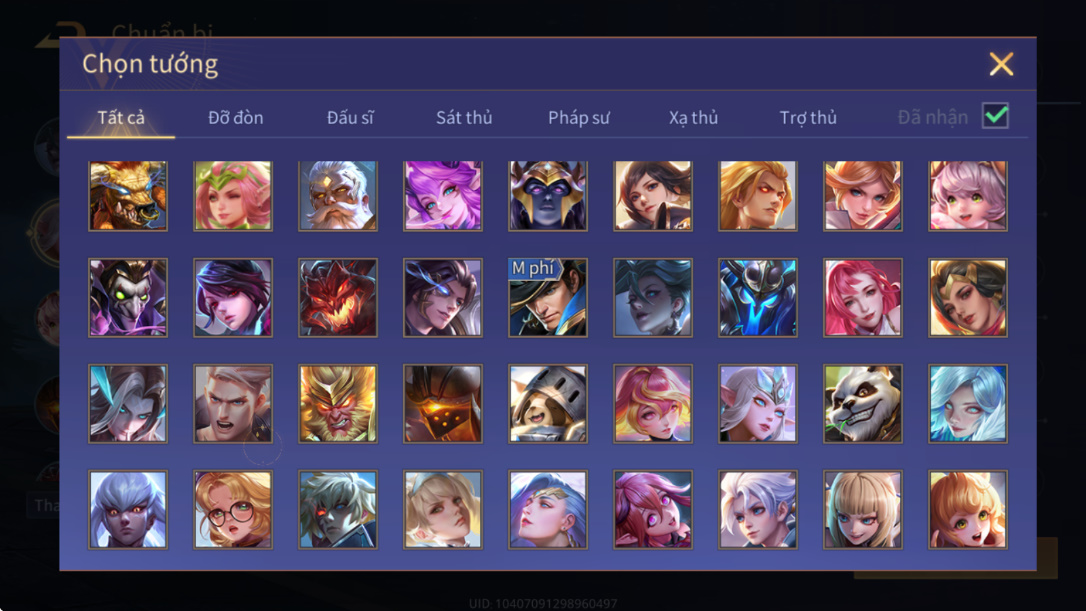Screen dimensions: 1086x611
Task: Choose the golden dragon beast hero
Action: 128,196
